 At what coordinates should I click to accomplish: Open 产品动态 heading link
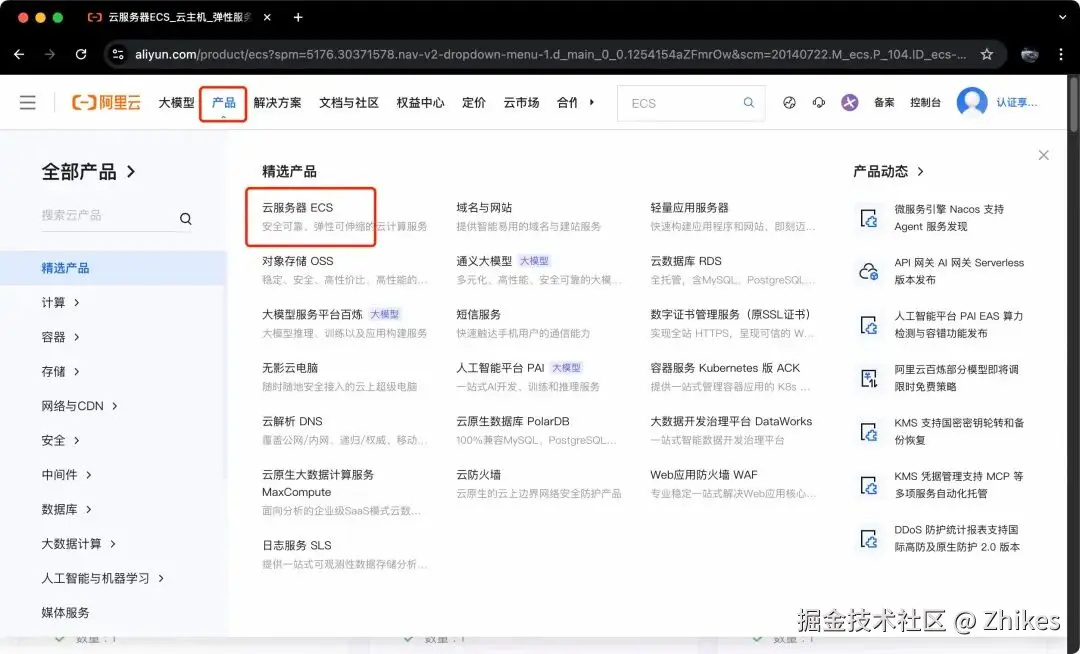tap(888, 171)
